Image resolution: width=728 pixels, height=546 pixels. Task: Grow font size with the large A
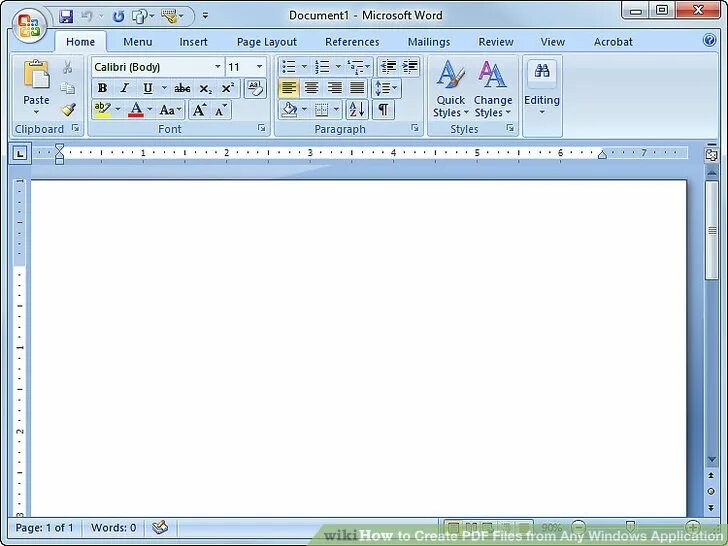click(x=199, y=110)
